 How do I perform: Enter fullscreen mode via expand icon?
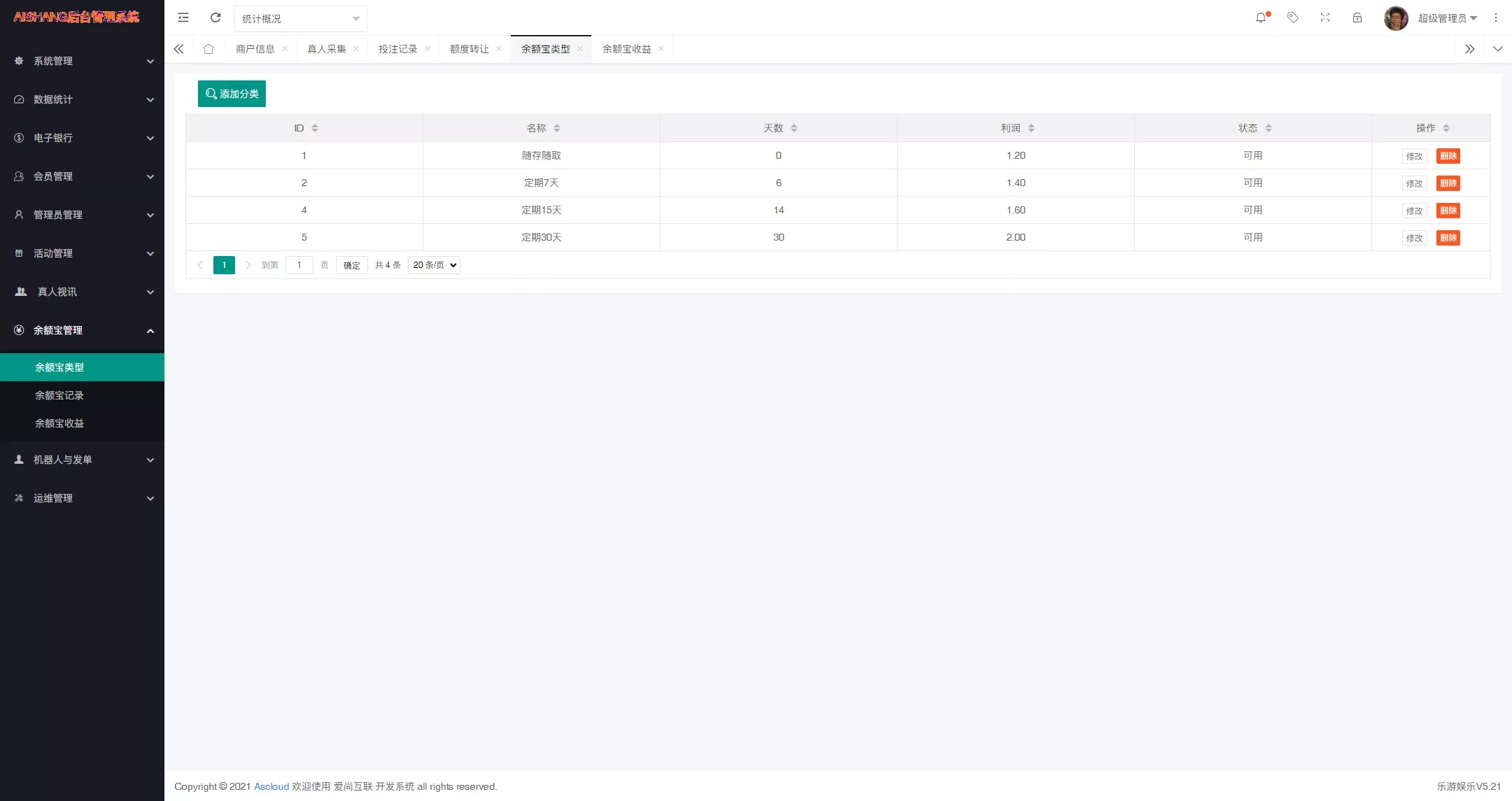1325,17
